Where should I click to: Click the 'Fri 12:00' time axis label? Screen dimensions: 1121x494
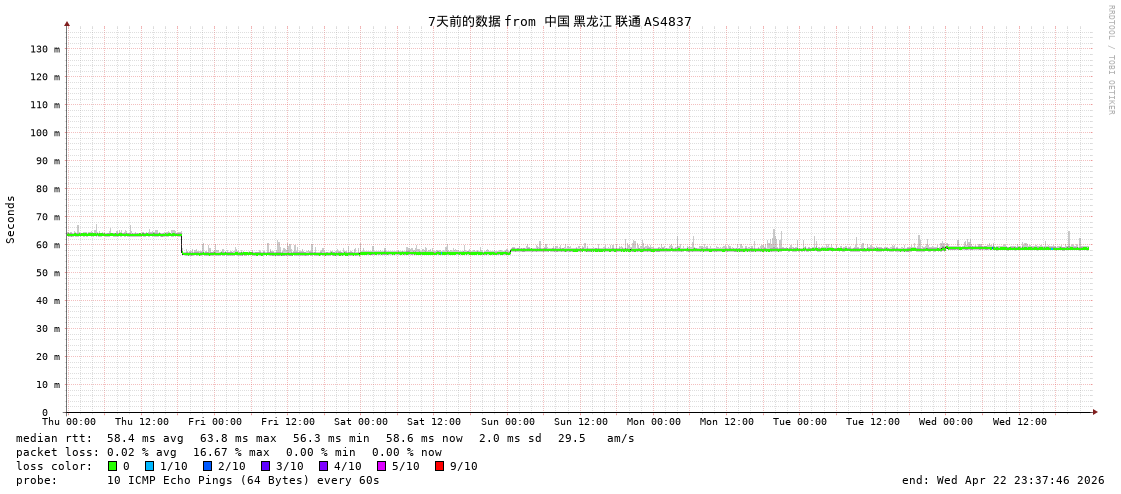click(288, 422)
